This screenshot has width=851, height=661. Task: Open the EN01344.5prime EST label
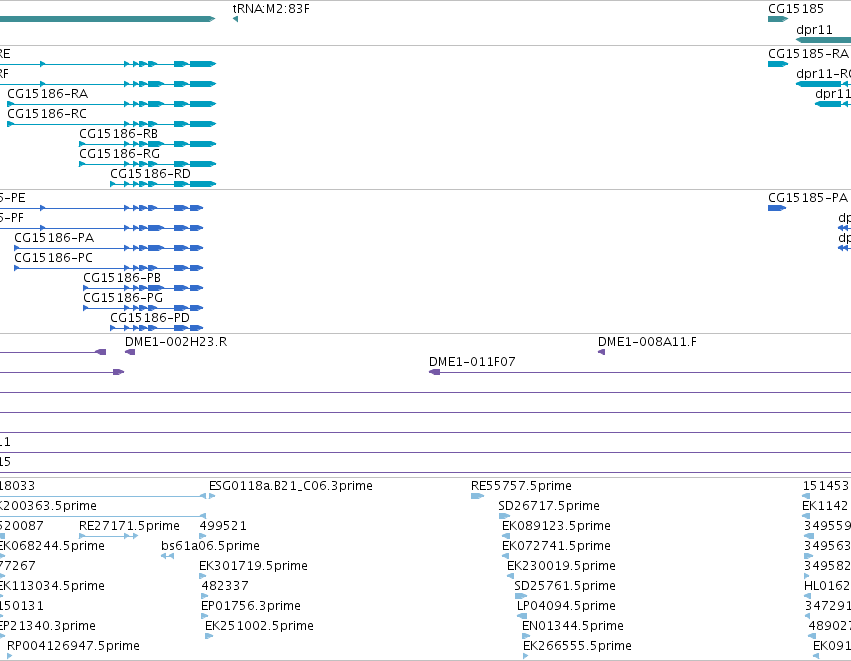coord(573,626)
